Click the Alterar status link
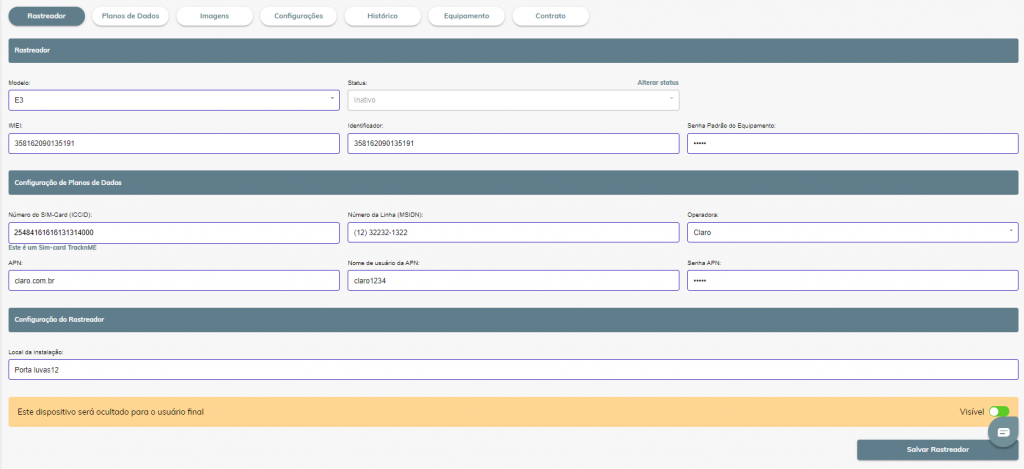Screen dimensions: 1024x469 pos(658,83)
